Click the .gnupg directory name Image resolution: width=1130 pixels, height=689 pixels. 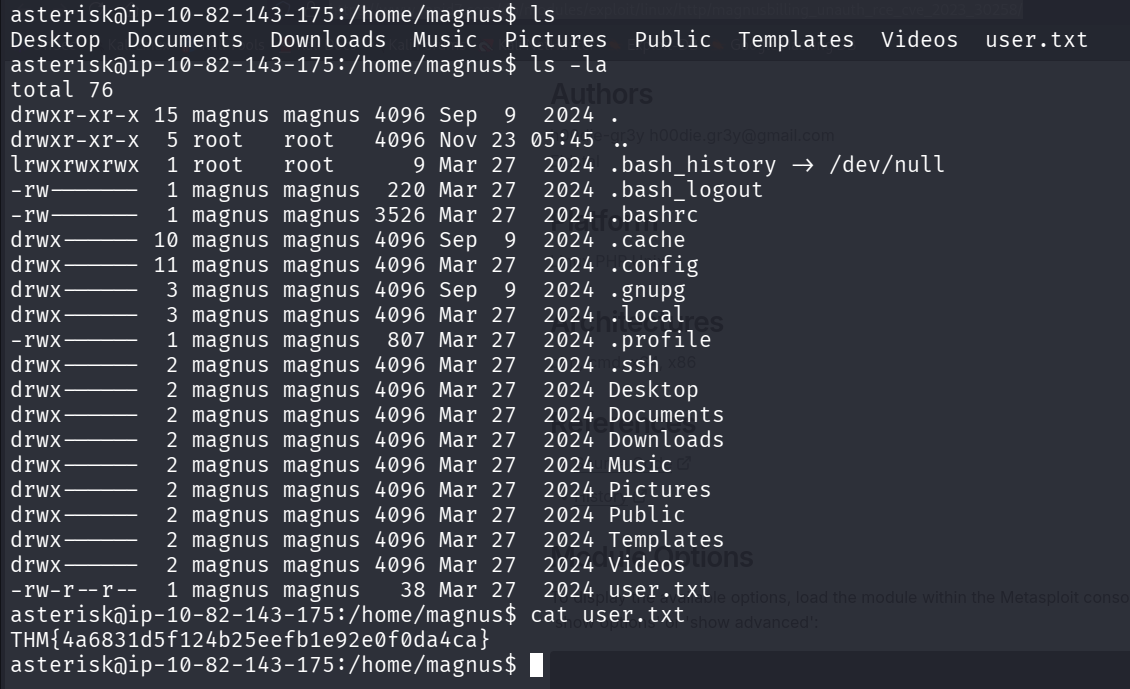(647, 289)
